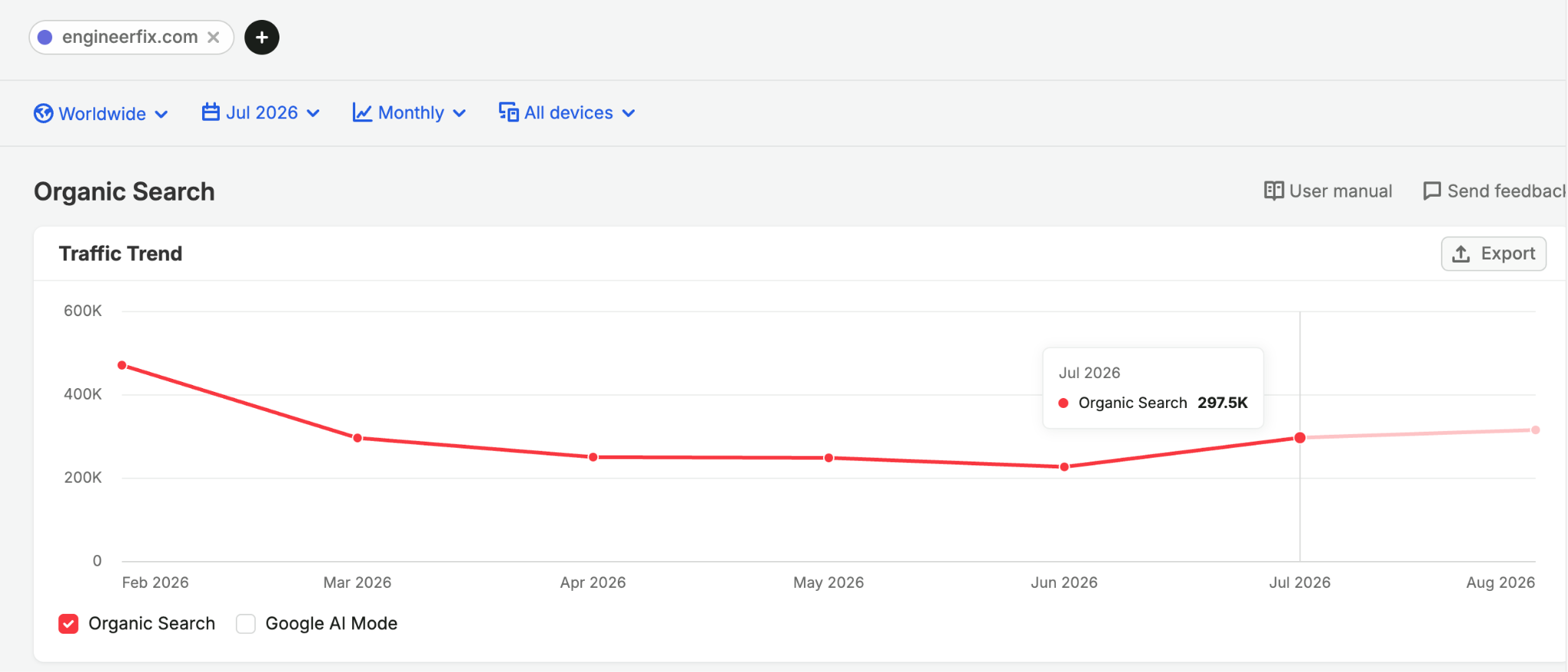Click the Worldwide globe icon
Image resolution: width=1568 pixels, height=672 pixels.
[x=44, y=113]
